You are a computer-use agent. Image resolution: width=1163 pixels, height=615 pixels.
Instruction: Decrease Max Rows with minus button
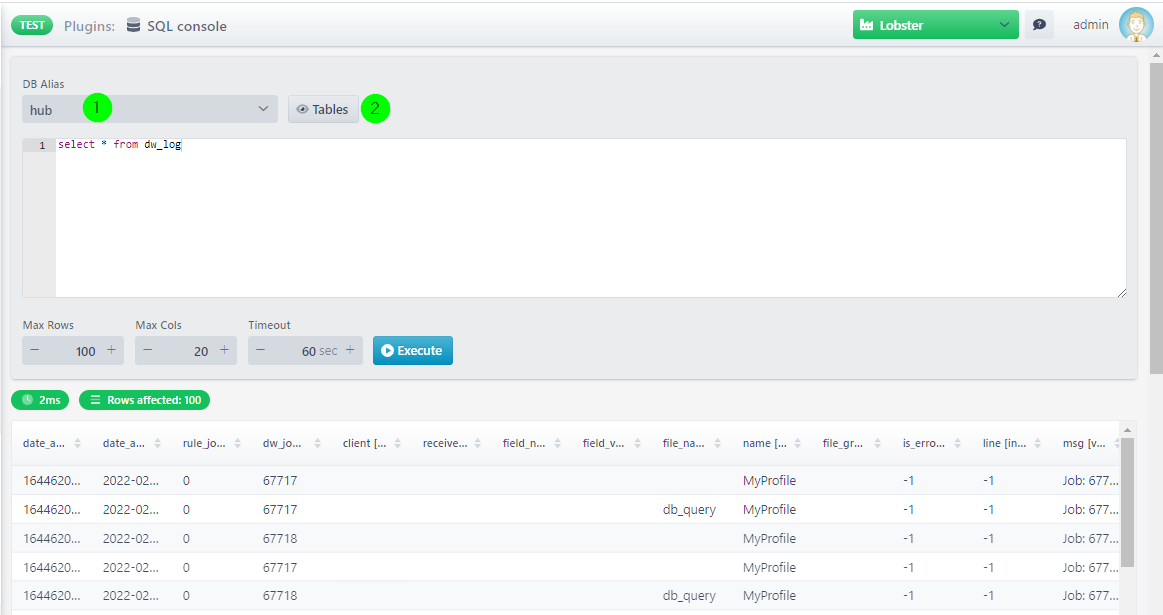click(35, 350)
